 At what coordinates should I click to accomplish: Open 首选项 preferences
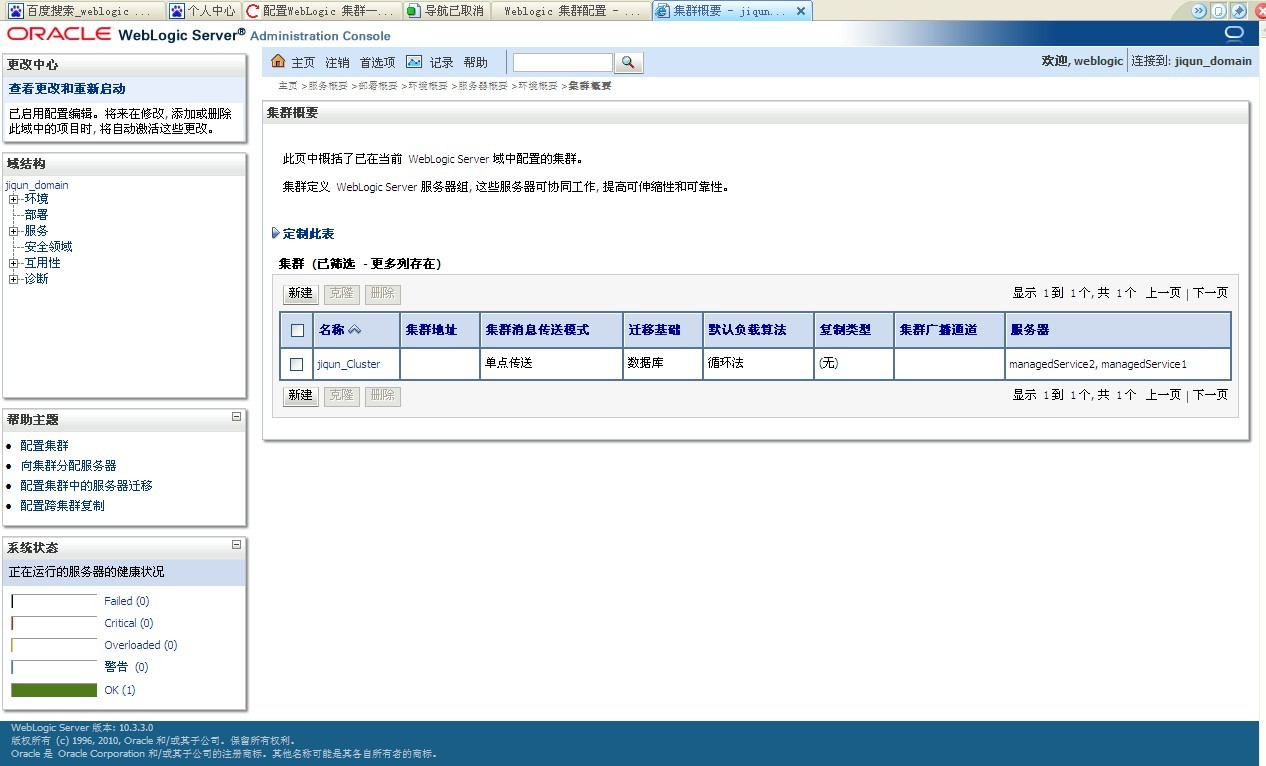(378, 62)
